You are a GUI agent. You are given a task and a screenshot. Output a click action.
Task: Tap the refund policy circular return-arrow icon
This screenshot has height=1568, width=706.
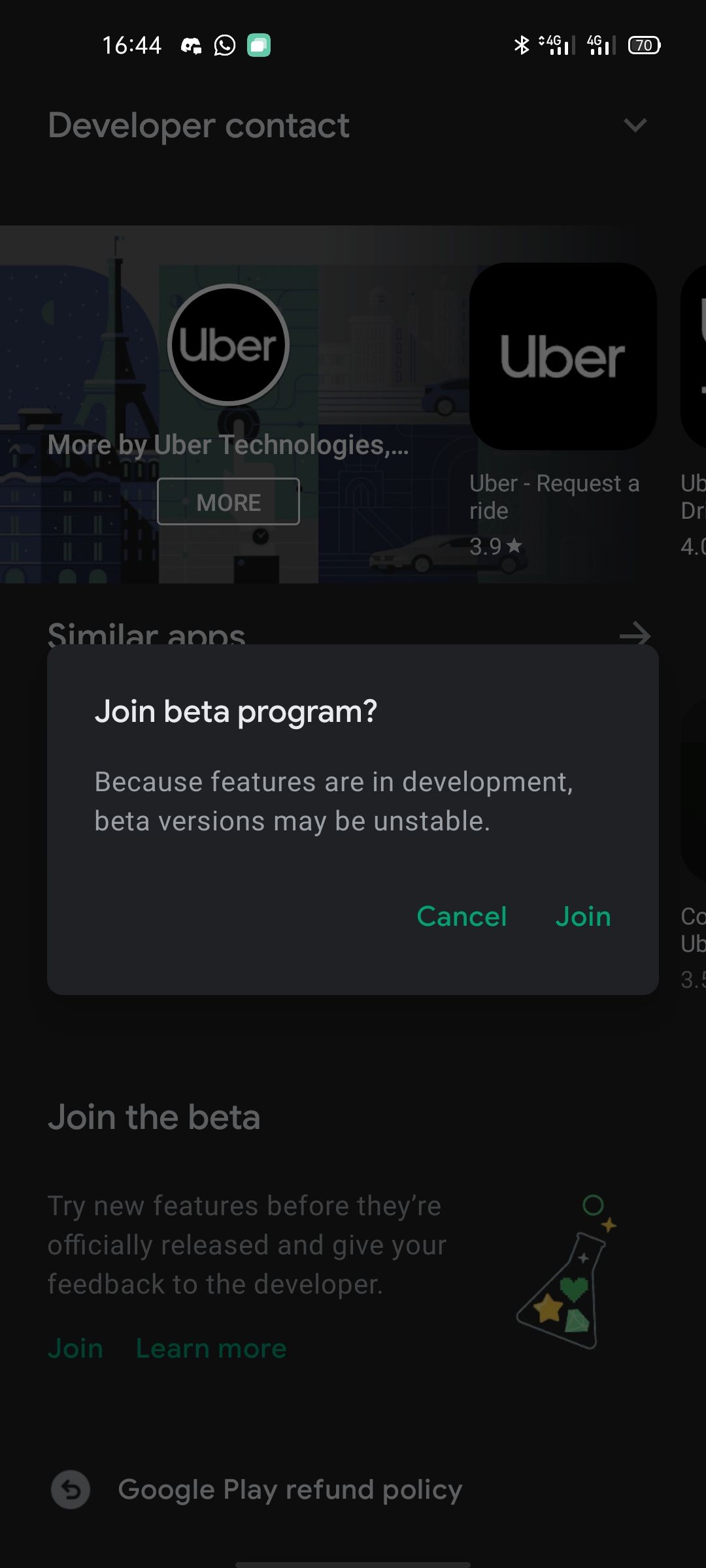pos(70,1488)
